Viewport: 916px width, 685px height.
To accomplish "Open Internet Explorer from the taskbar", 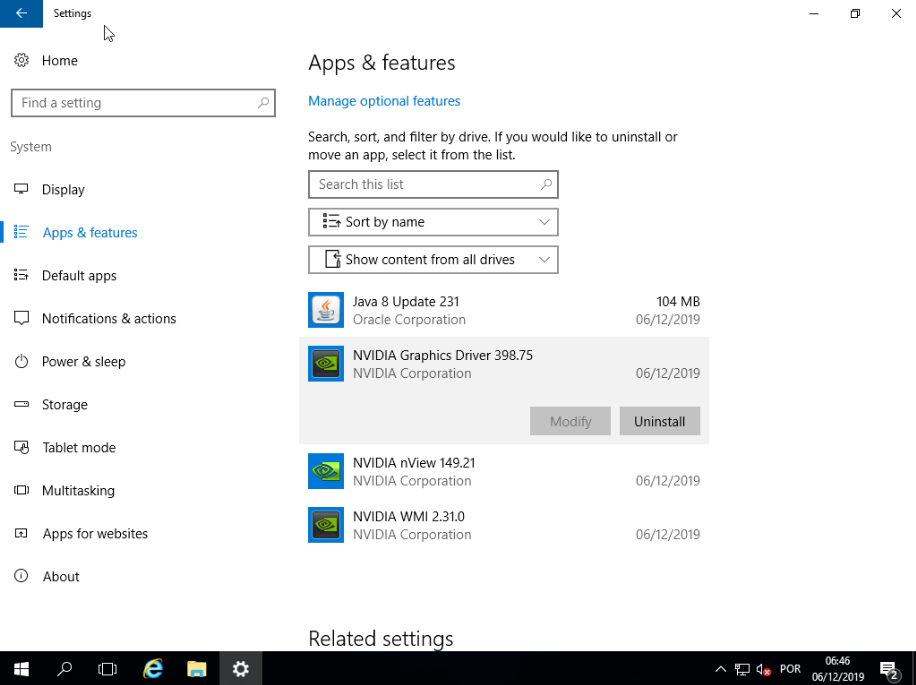I will [153, 669].
